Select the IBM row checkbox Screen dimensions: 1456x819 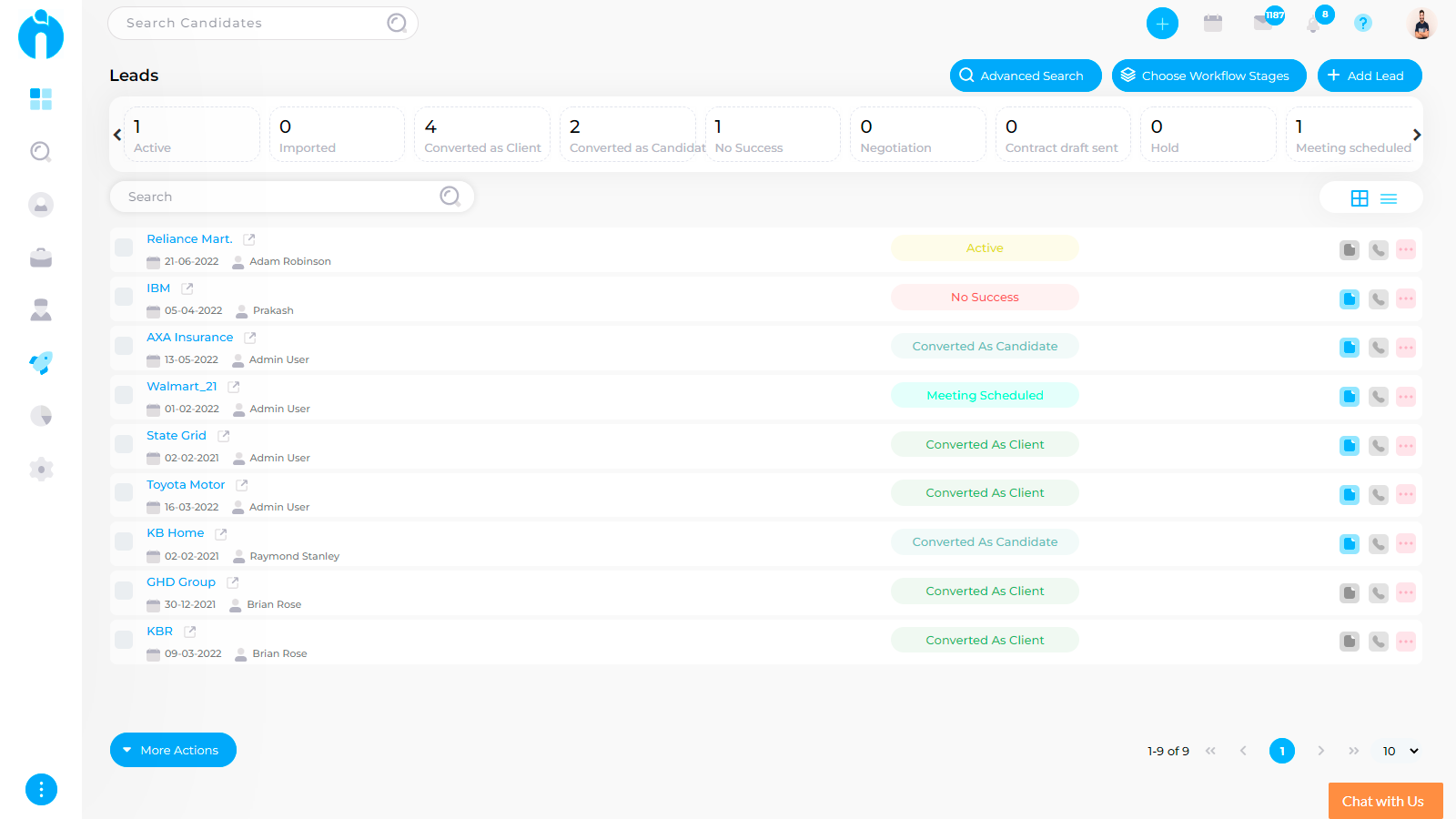(124, 297)
